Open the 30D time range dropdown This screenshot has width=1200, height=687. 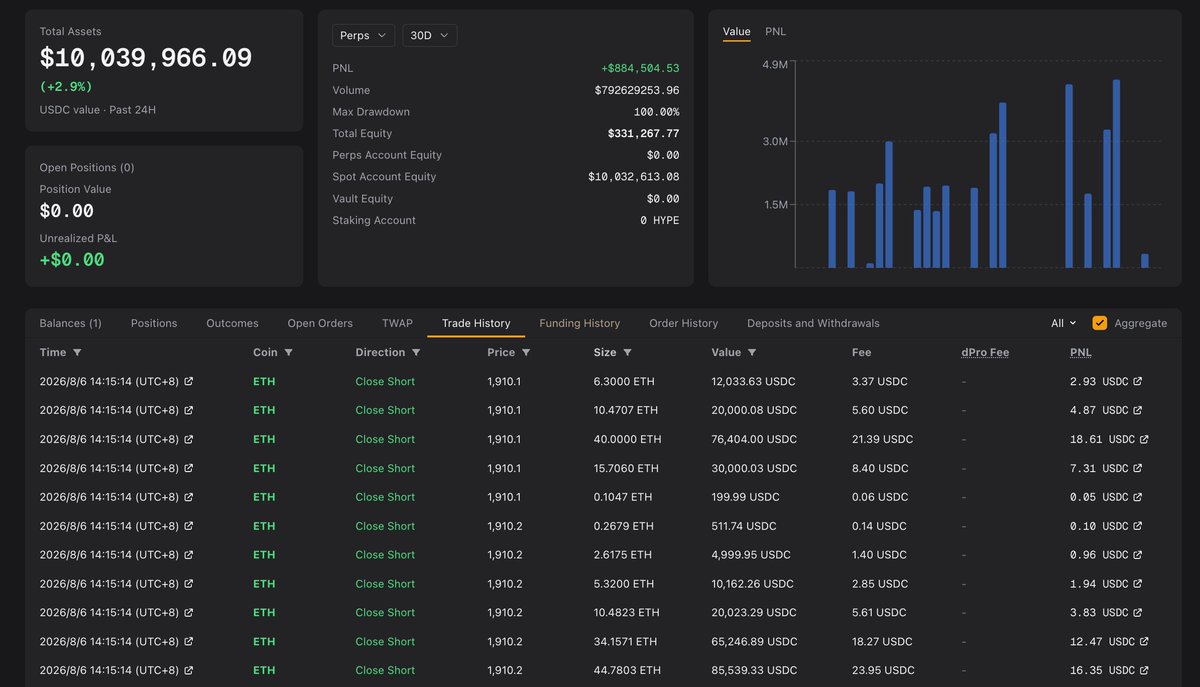pos(430,35)
